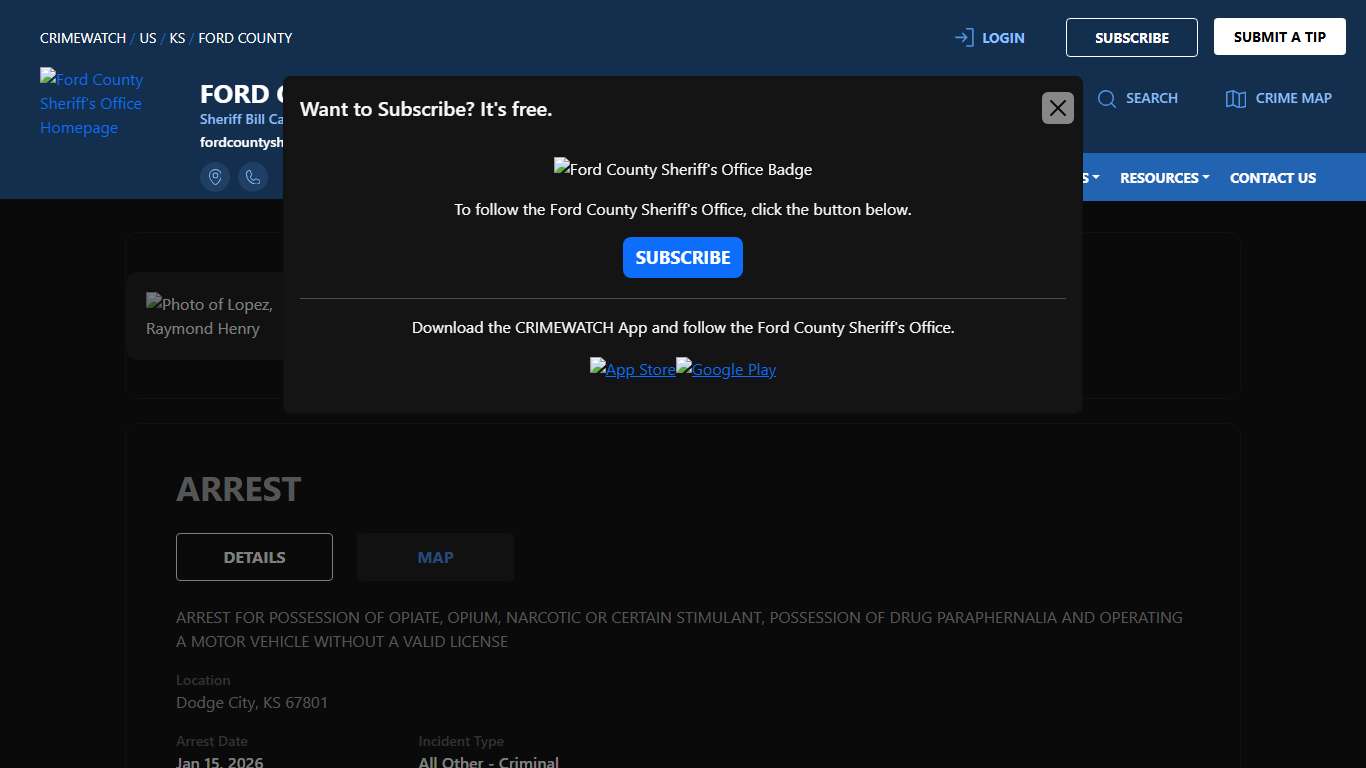
Task: Go to CRIMEWATCH breadcrumb link
Action: [x=83, y=38]
